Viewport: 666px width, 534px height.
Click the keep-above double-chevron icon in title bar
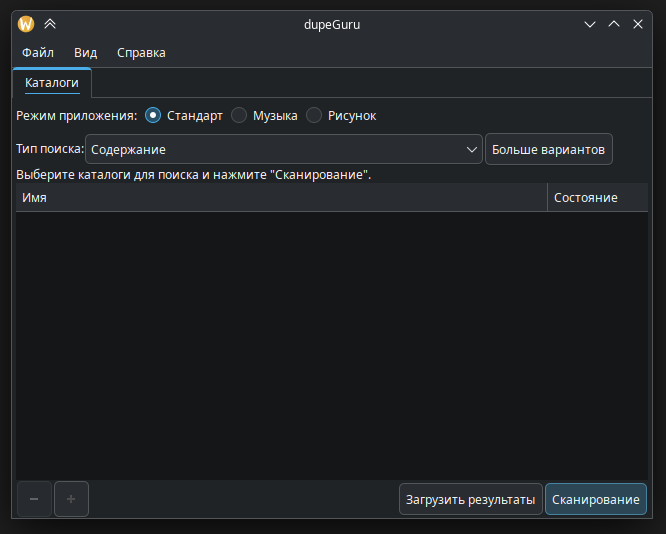click(50, 25)
